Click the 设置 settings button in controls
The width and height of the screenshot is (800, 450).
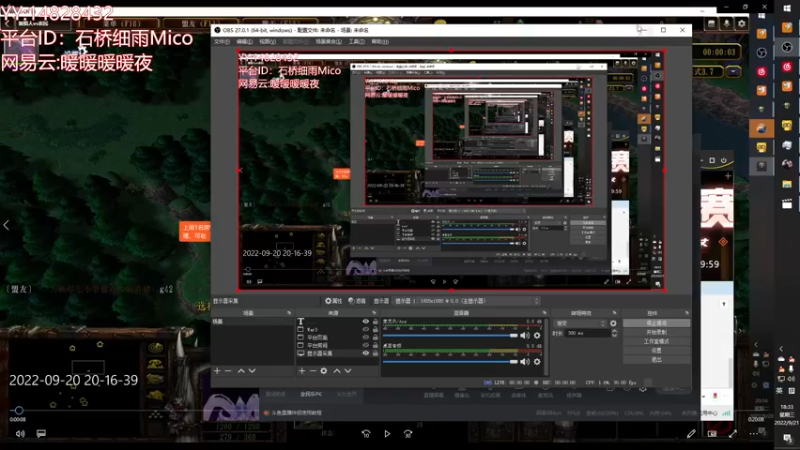click(x=656, y=351)
